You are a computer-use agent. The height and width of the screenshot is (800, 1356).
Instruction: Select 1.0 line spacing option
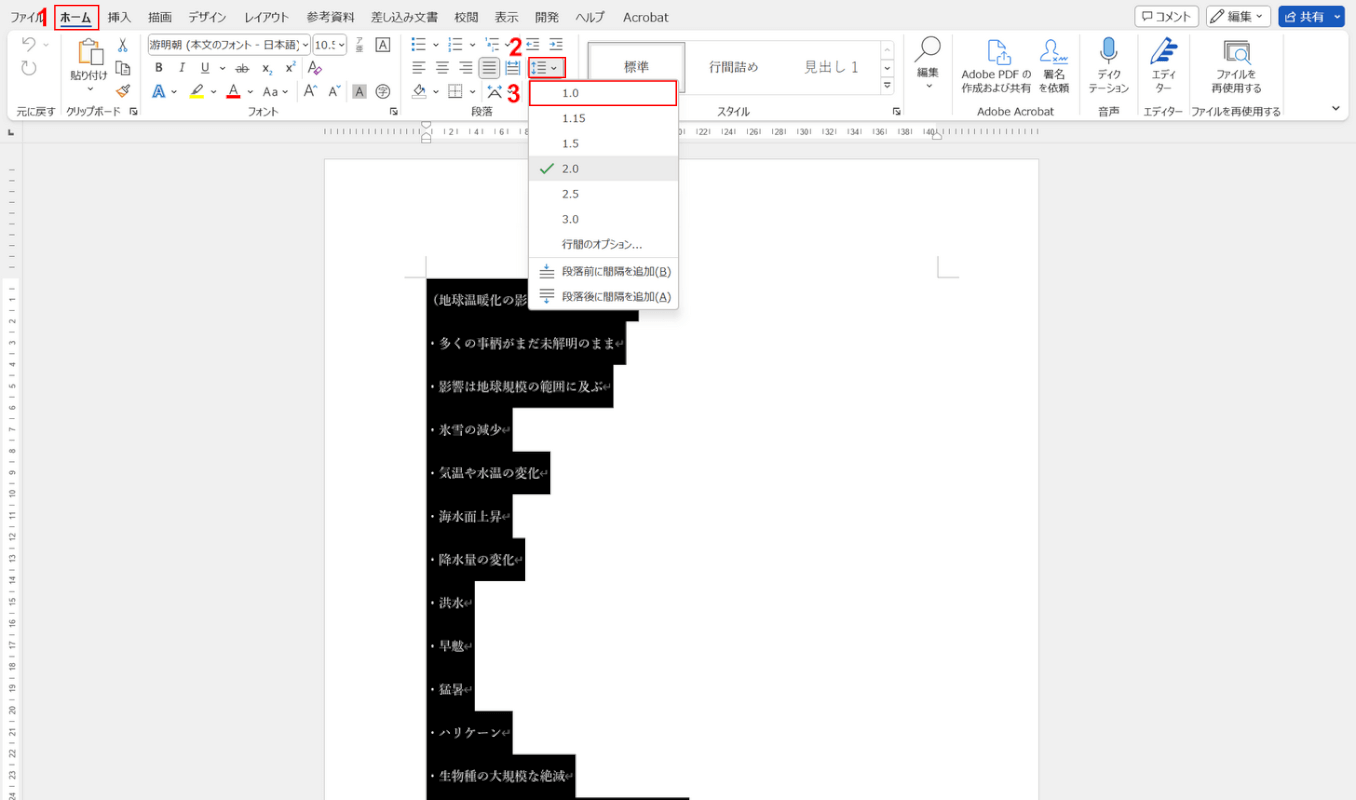[x=603, y=93]
